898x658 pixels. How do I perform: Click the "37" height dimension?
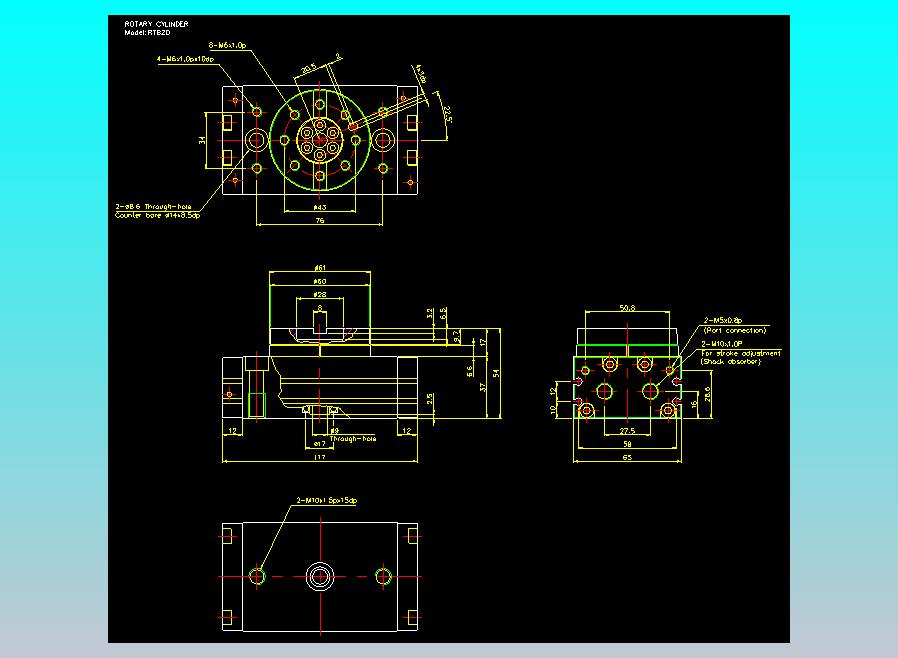pyautogui.click(x=483, y=388)
